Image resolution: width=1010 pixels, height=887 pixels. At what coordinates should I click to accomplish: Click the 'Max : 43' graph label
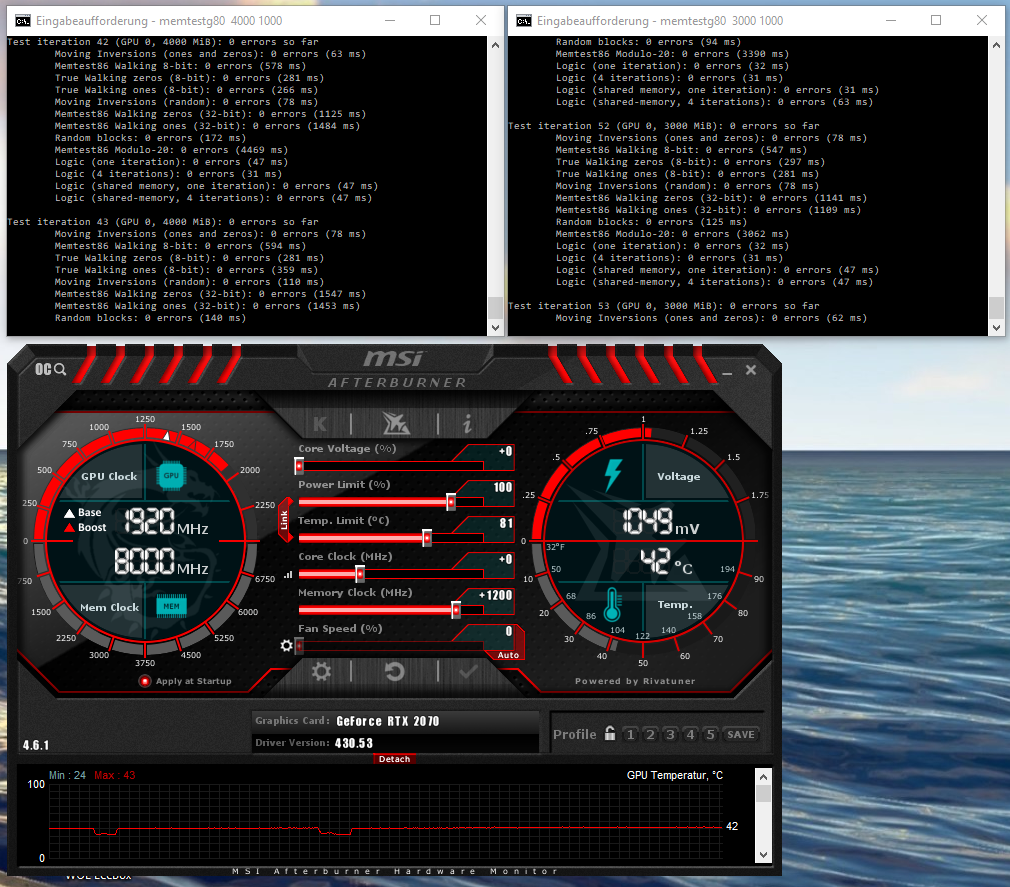(x=115, y=775)
